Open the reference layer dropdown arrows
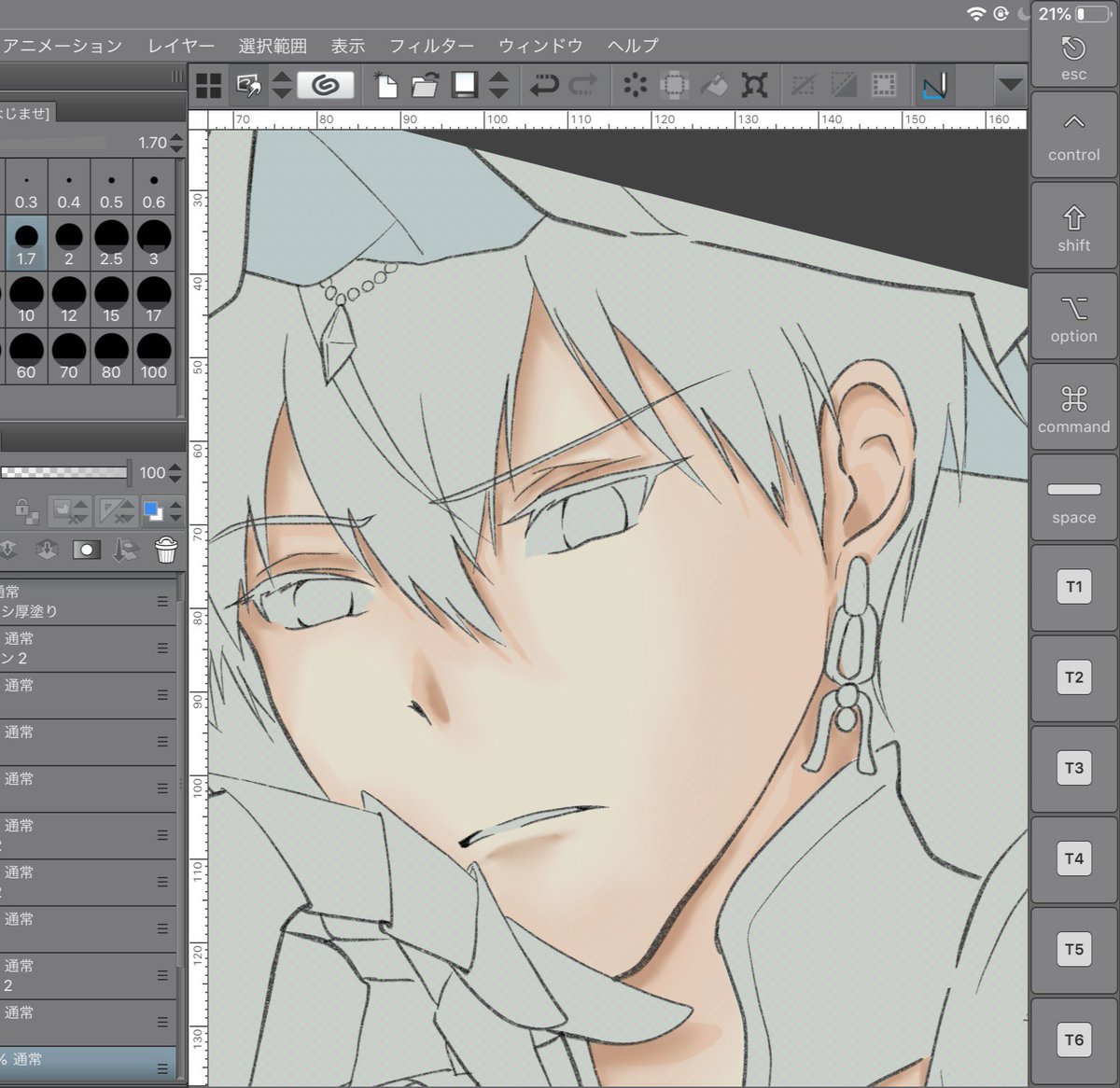The image size is (1120, 1088). [82, 510]
